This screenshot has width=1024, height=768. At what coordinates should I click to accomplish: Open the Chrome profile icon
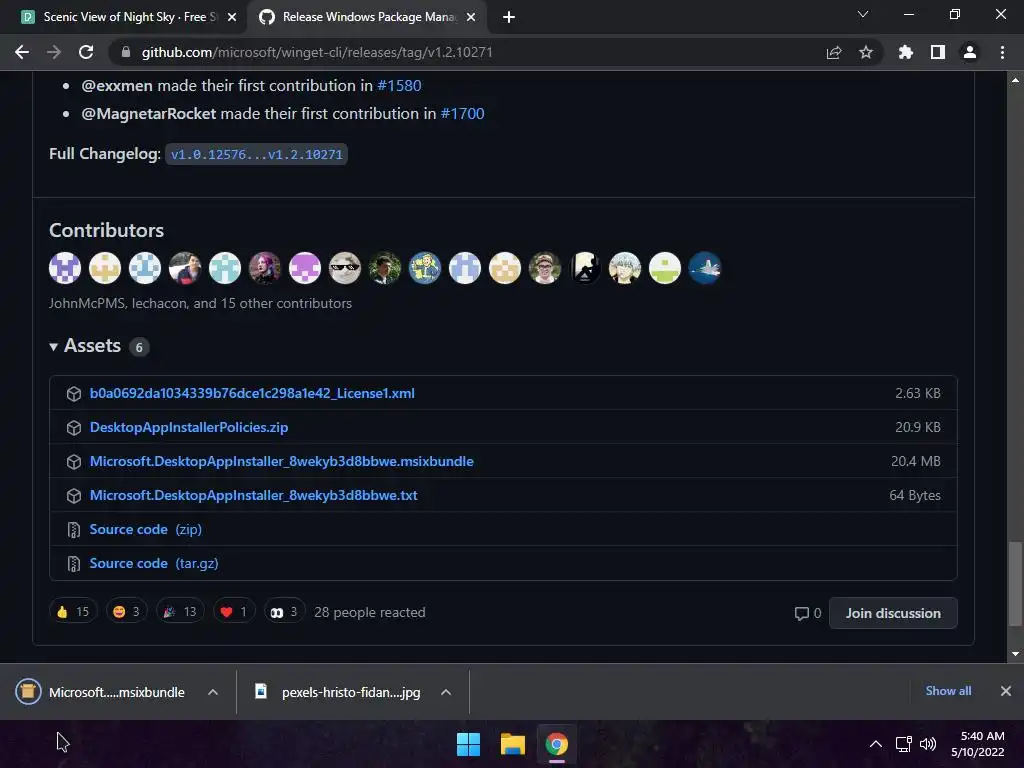point(970,52)
